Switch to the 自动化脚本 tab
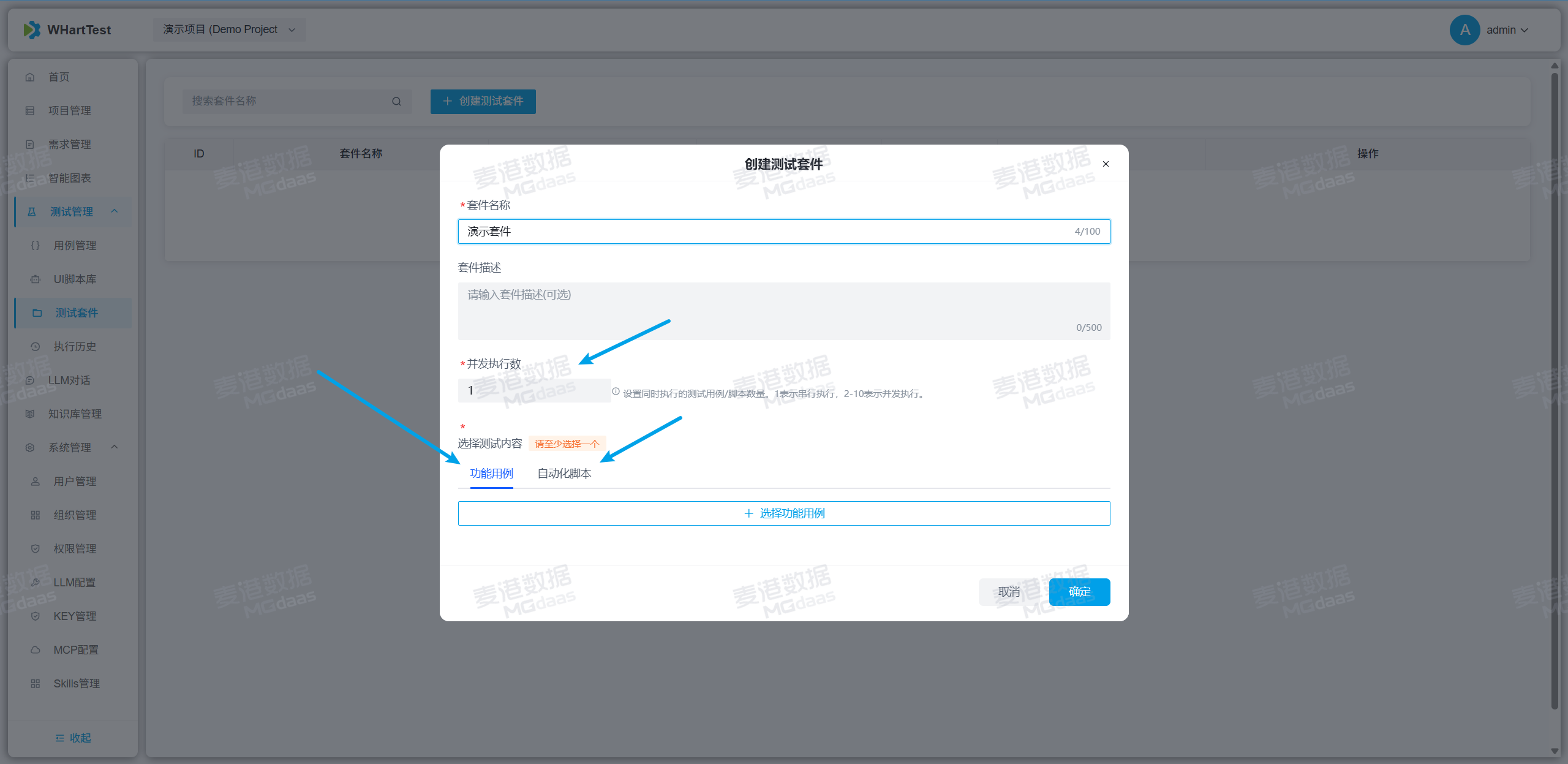Image resolution: width=1568 pixels, height=764 pixels. point(564,474)
